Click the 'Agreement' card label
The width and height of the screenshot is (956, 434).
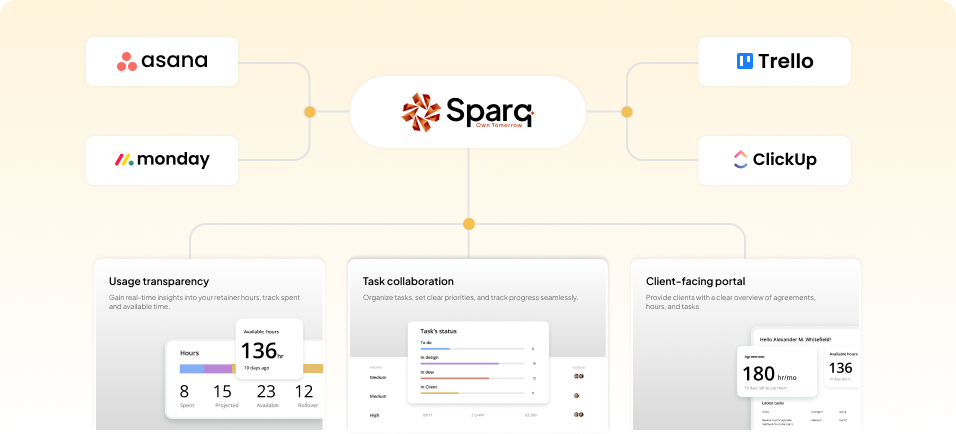coord(753,356)
